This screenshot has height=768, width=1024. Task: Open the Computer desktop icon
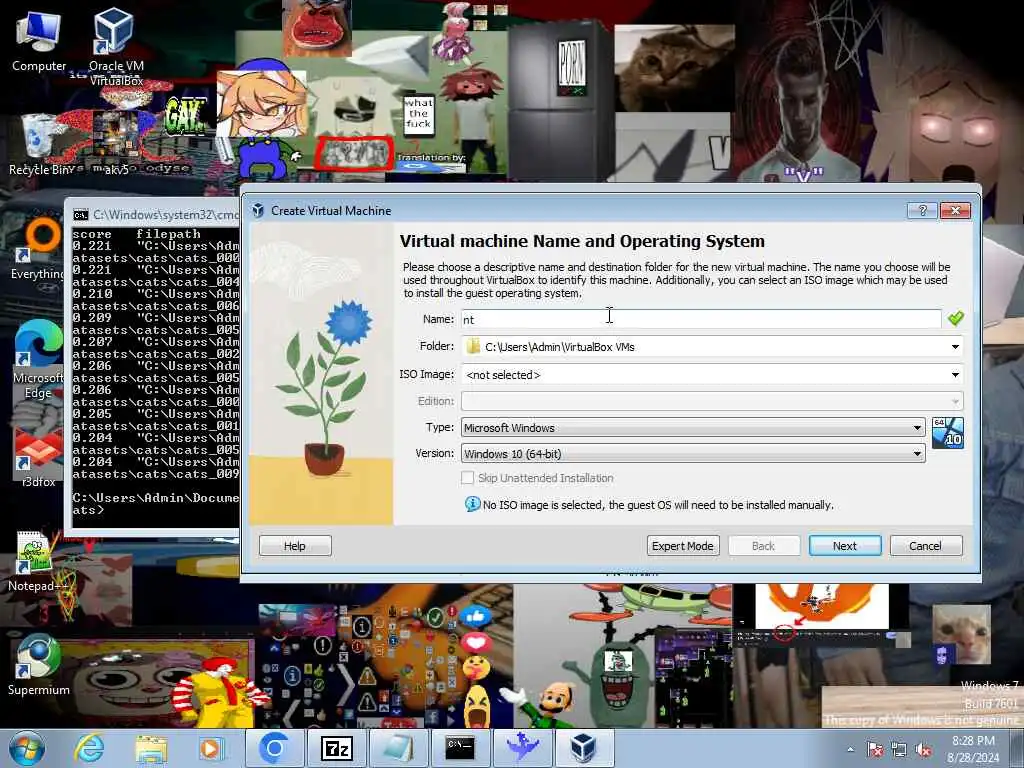tap(39, 40)
